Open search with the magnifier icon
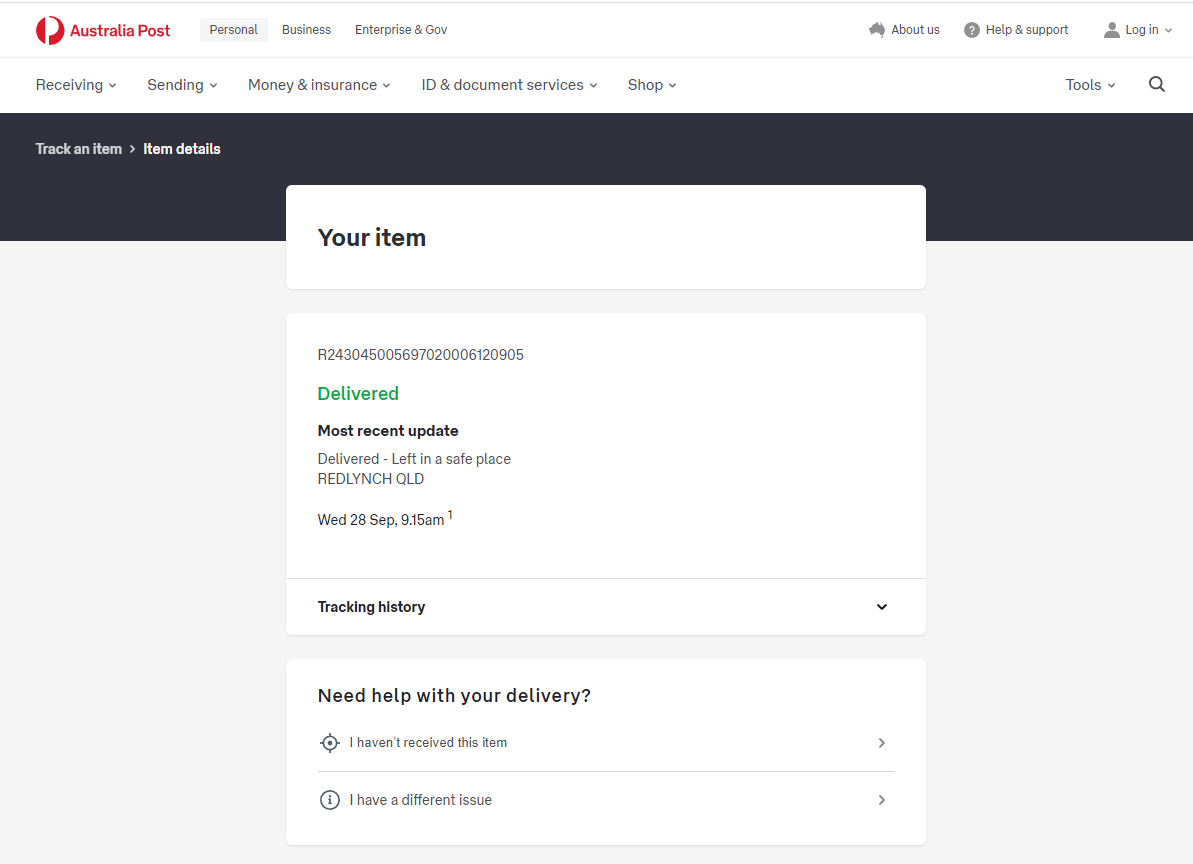Viewport: 1193px width, 864px height. pyautogui.click(x=1157, y=85)
